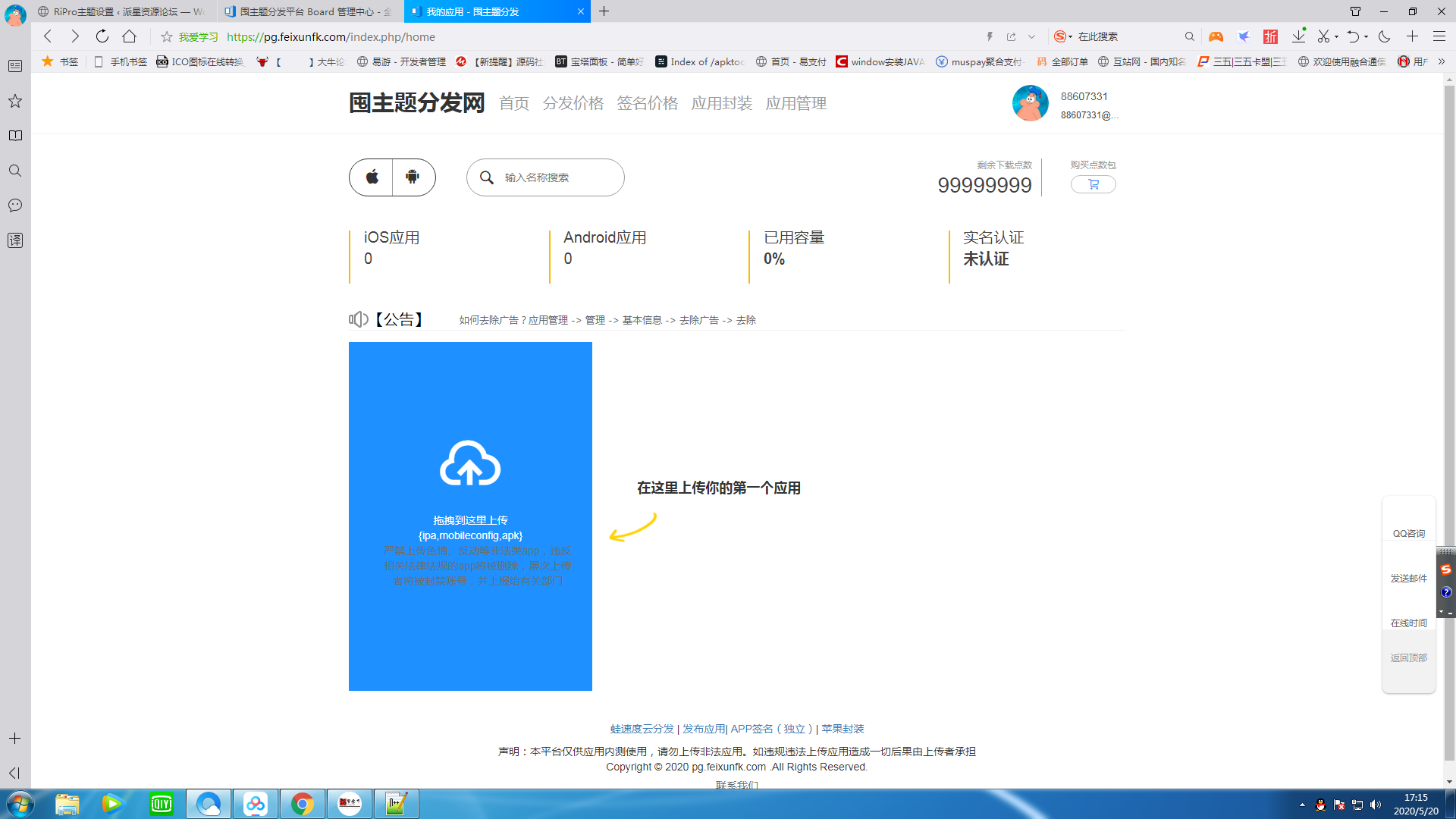Click the undo closed-tab icon
The image size is (1456, 819).
pyautogui.click(x=1354, y=36)
